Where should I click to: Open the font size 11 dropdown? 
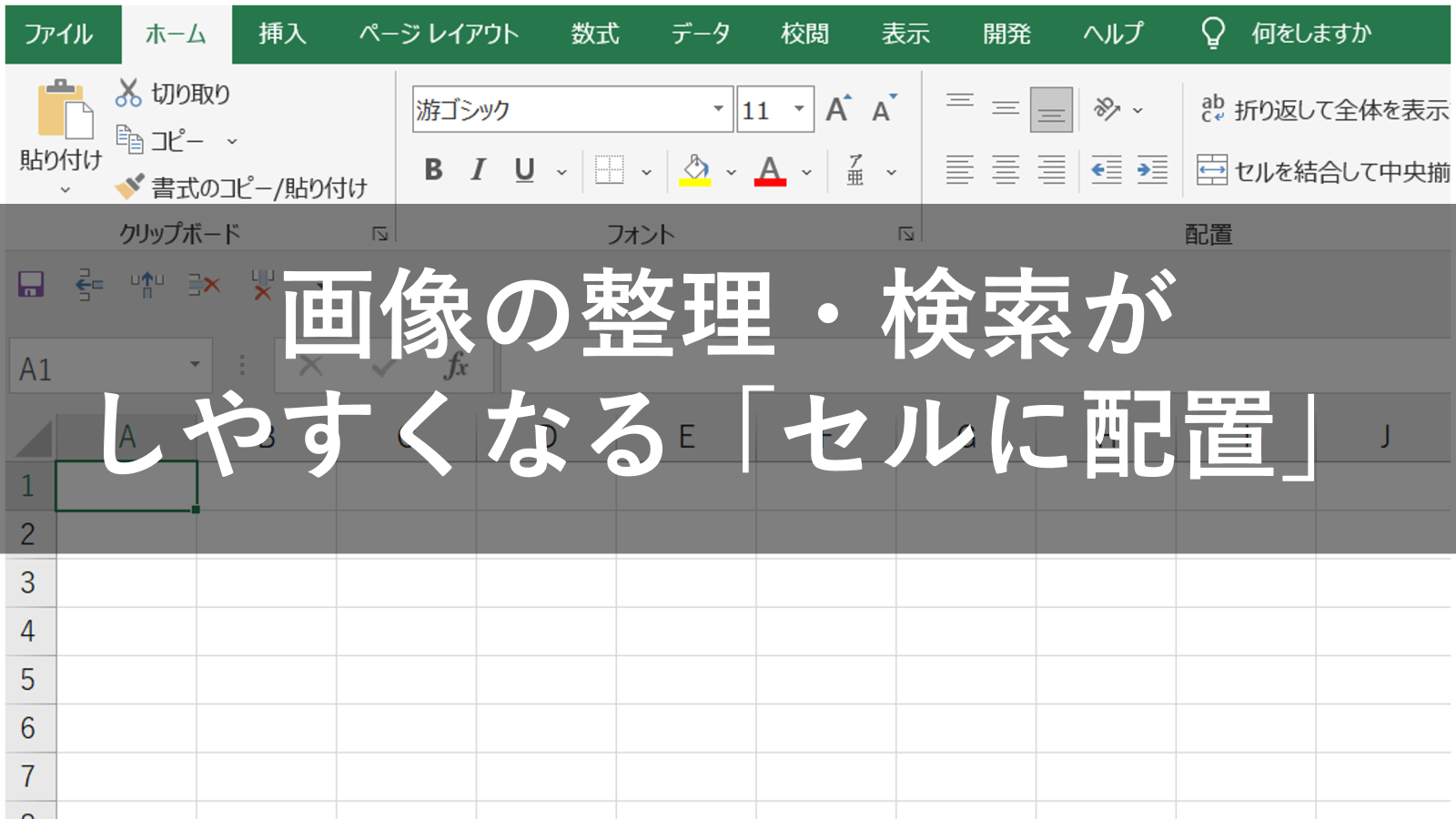click(799, 109)
